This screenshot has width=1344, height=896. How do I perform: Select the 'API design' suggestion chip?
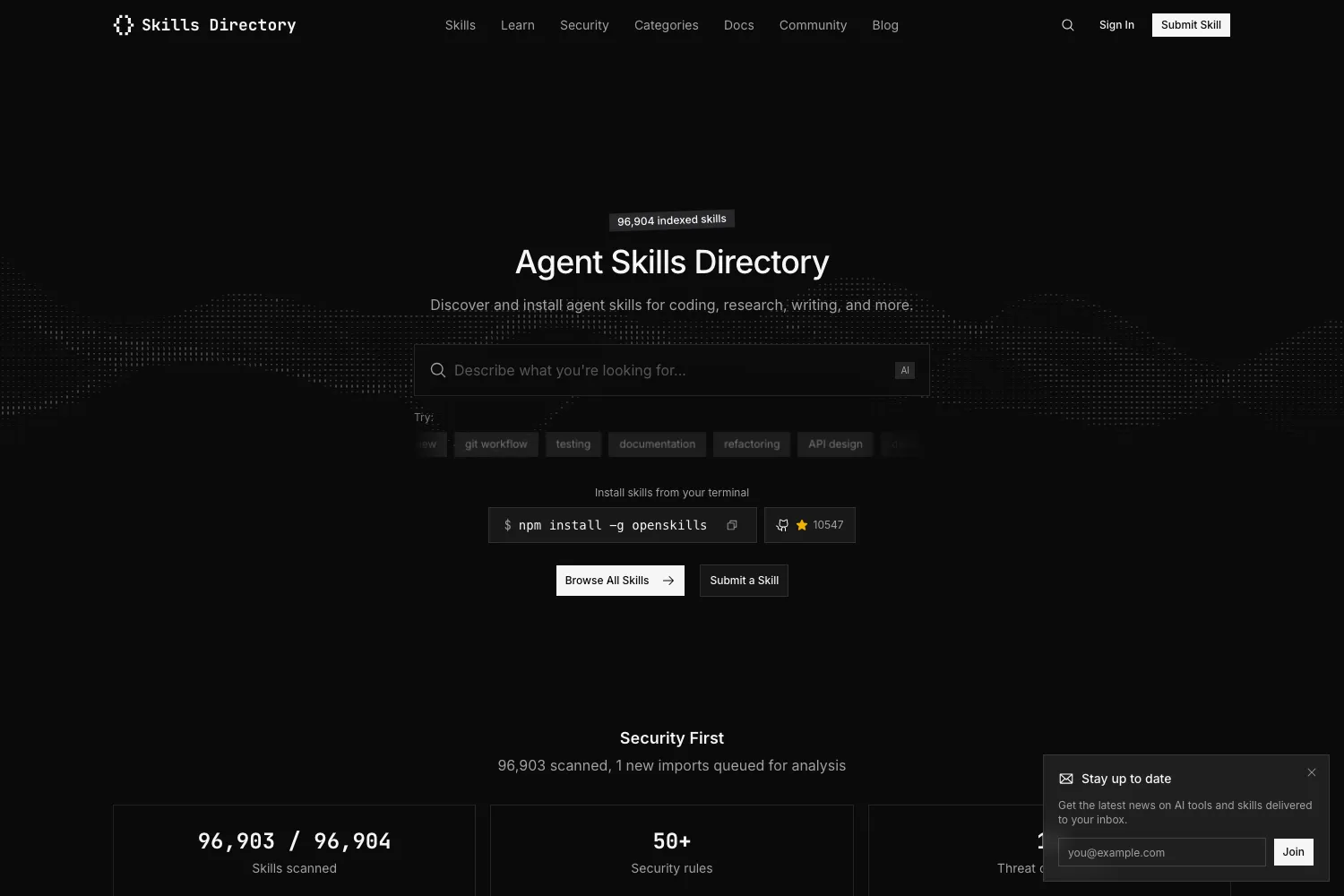tap(835, 444)
